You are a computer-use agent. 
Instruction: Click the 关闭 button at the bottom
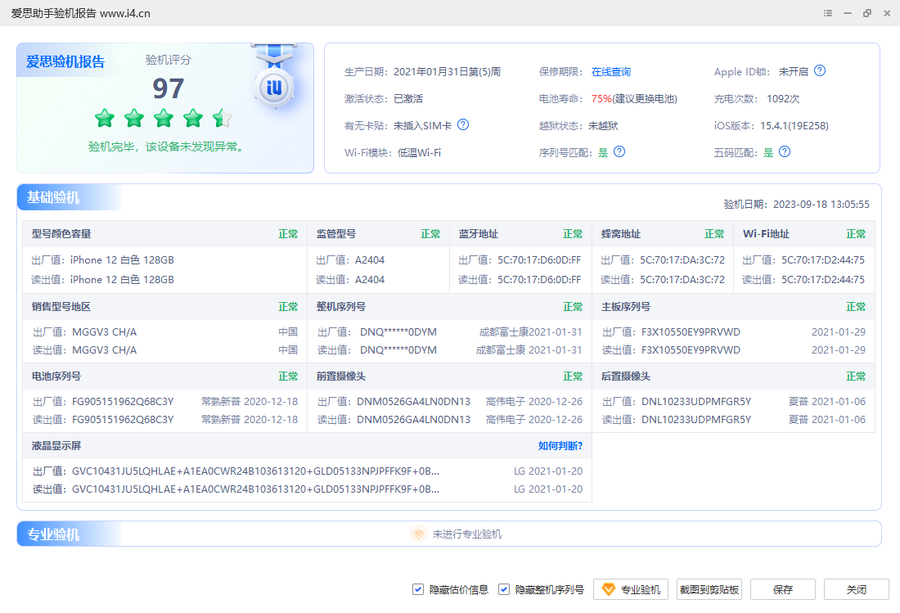856,589
